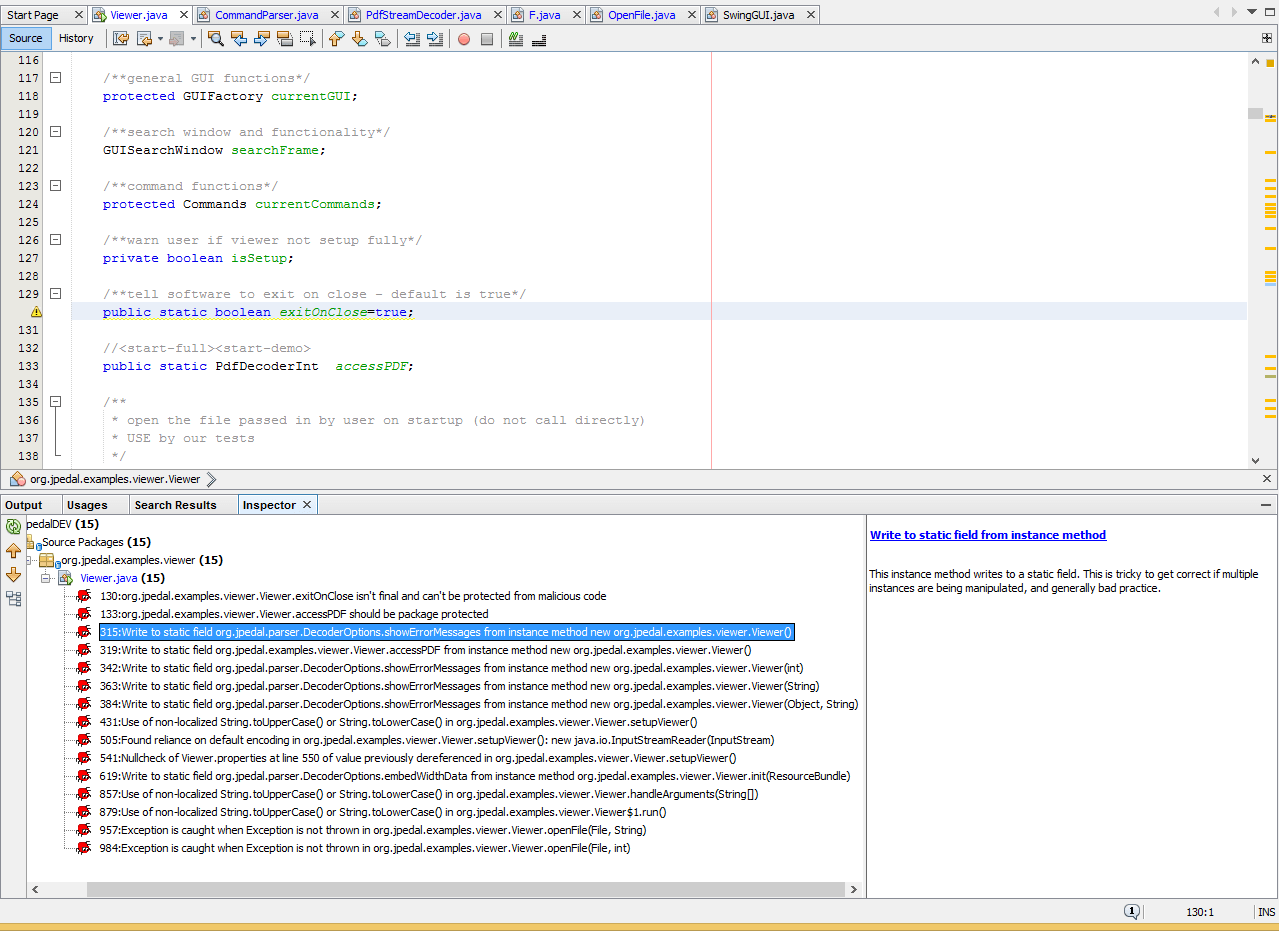Click the warning glyph on line 130
The image size is (1279, 931).
[37, 312]
